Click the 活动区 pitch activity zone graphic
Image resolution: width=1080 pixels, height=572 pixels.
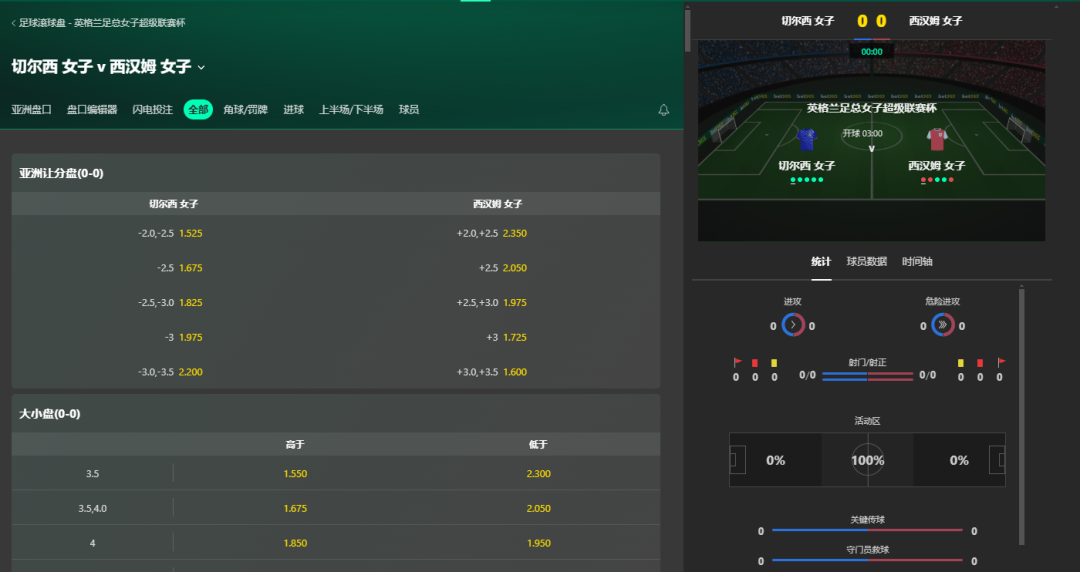867,460
